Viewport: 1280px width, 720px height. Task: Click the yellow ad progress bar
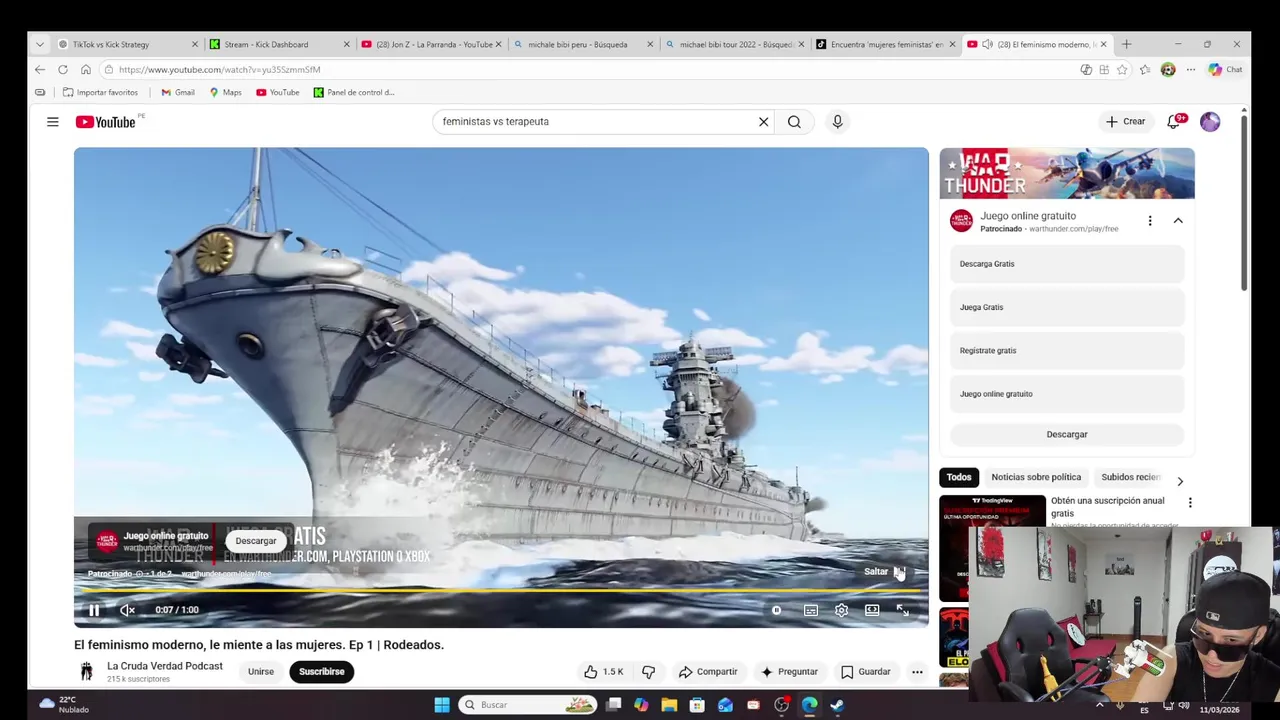[x=501, y=590]
